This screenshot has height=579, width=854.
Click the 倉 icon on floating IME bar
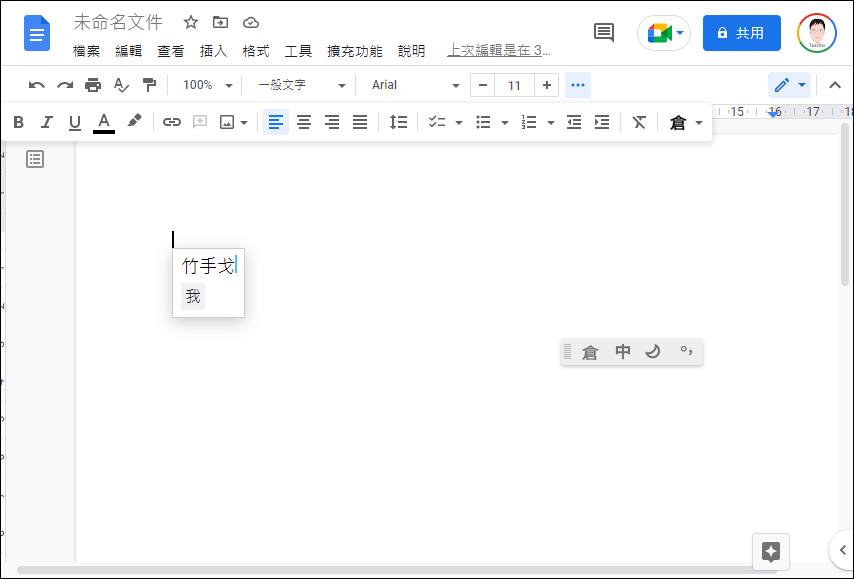pyautogui.click(x=590, y=352)
